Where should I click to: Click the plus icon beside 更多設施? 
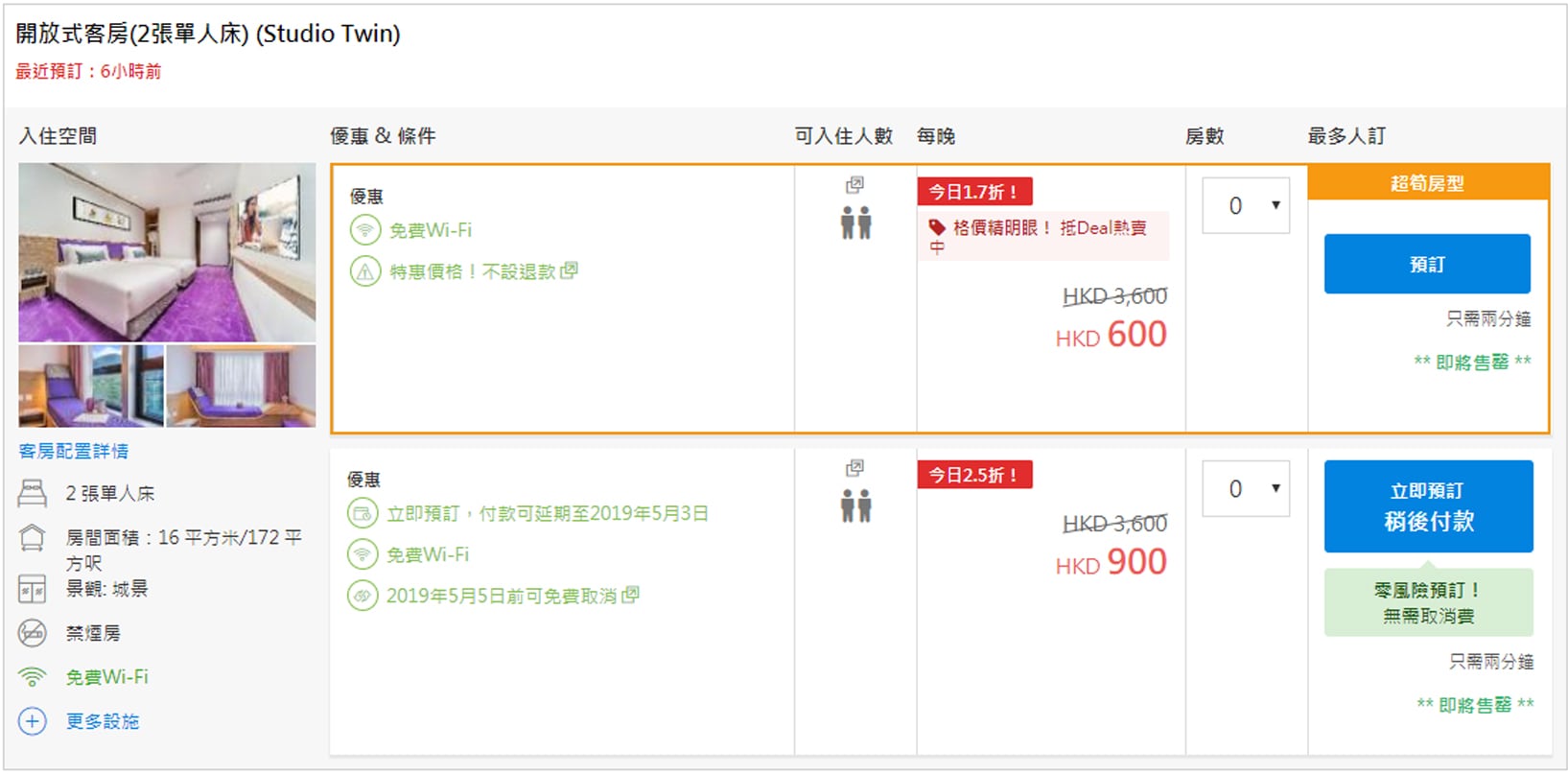[x=33, y=721]
